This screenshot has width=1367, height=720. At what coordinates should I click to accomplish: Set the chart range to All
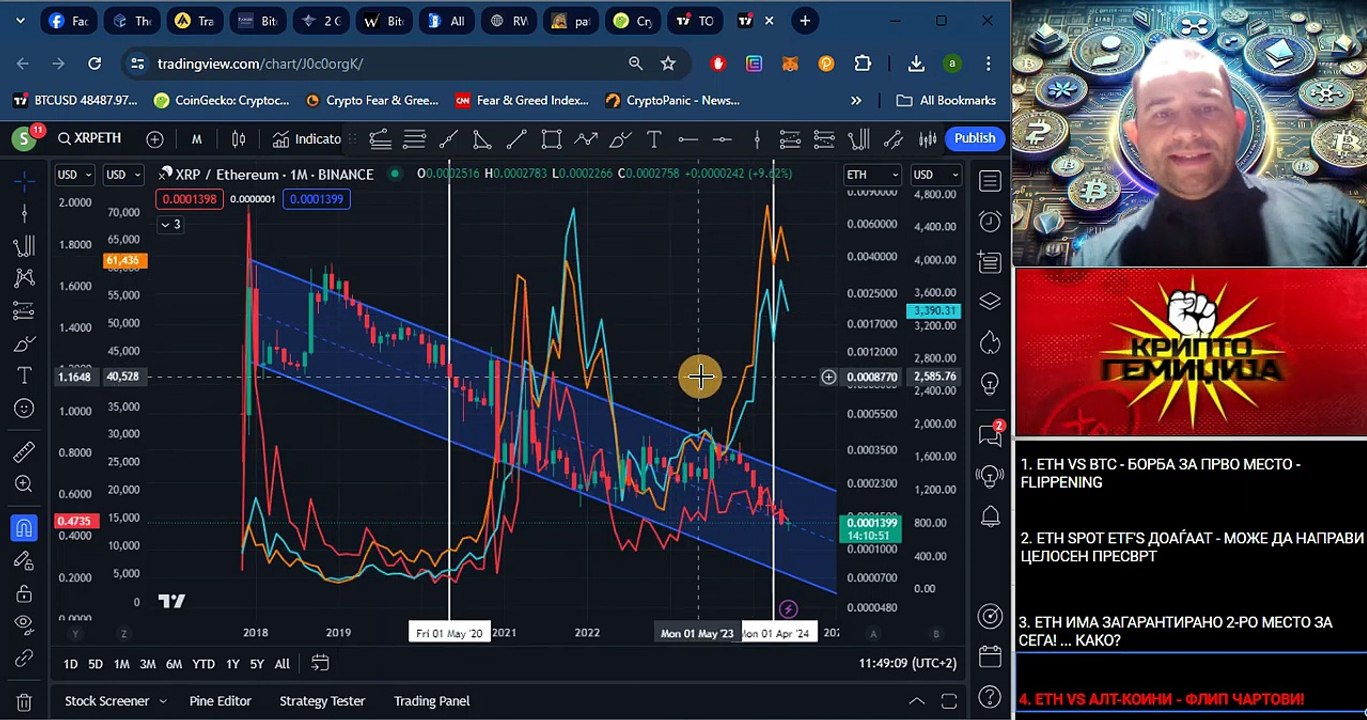[x=282, y=663]
